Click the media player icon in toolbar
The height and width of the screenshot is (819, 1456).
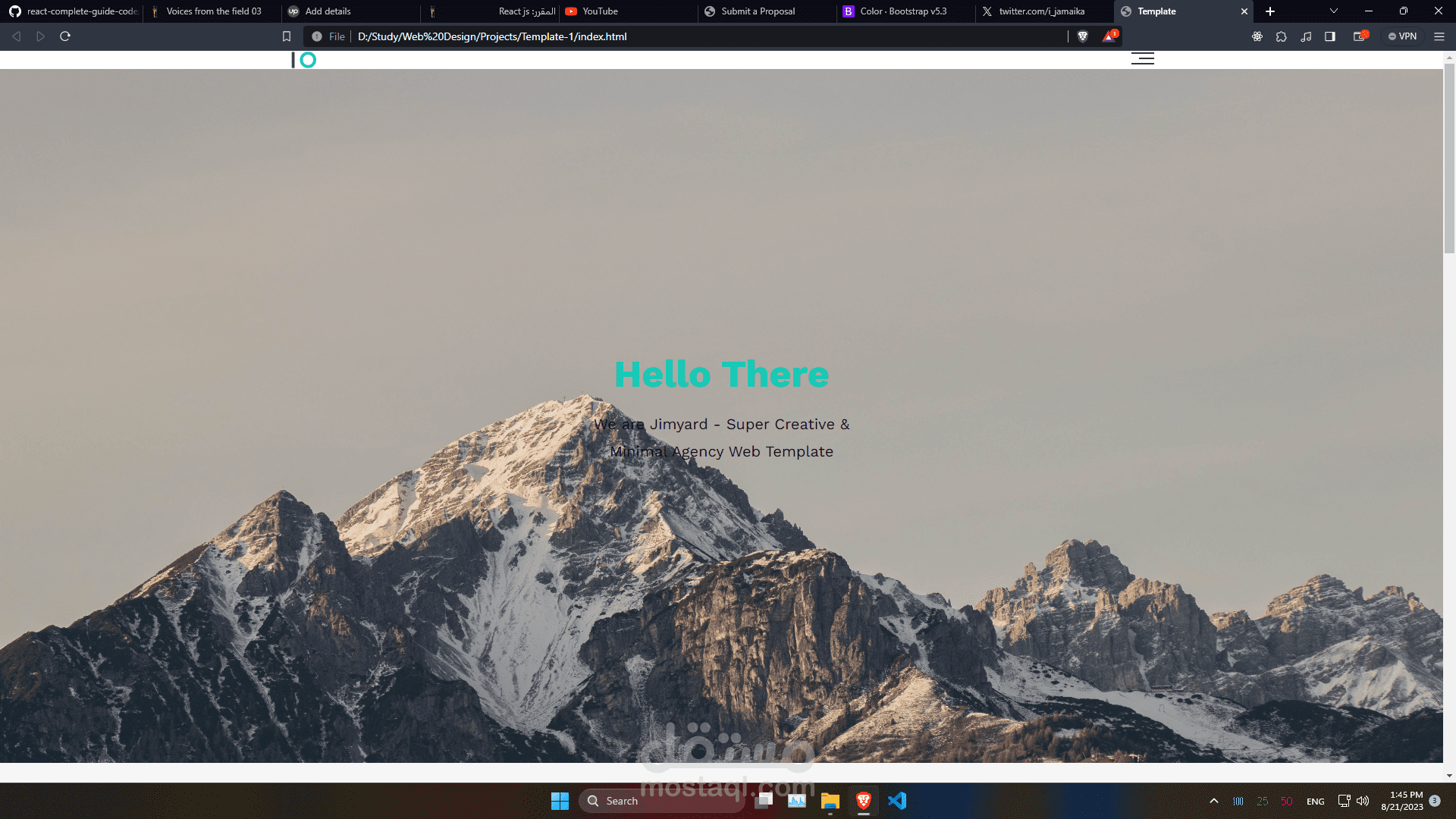pyautogui.click(x=1306, y=37)
